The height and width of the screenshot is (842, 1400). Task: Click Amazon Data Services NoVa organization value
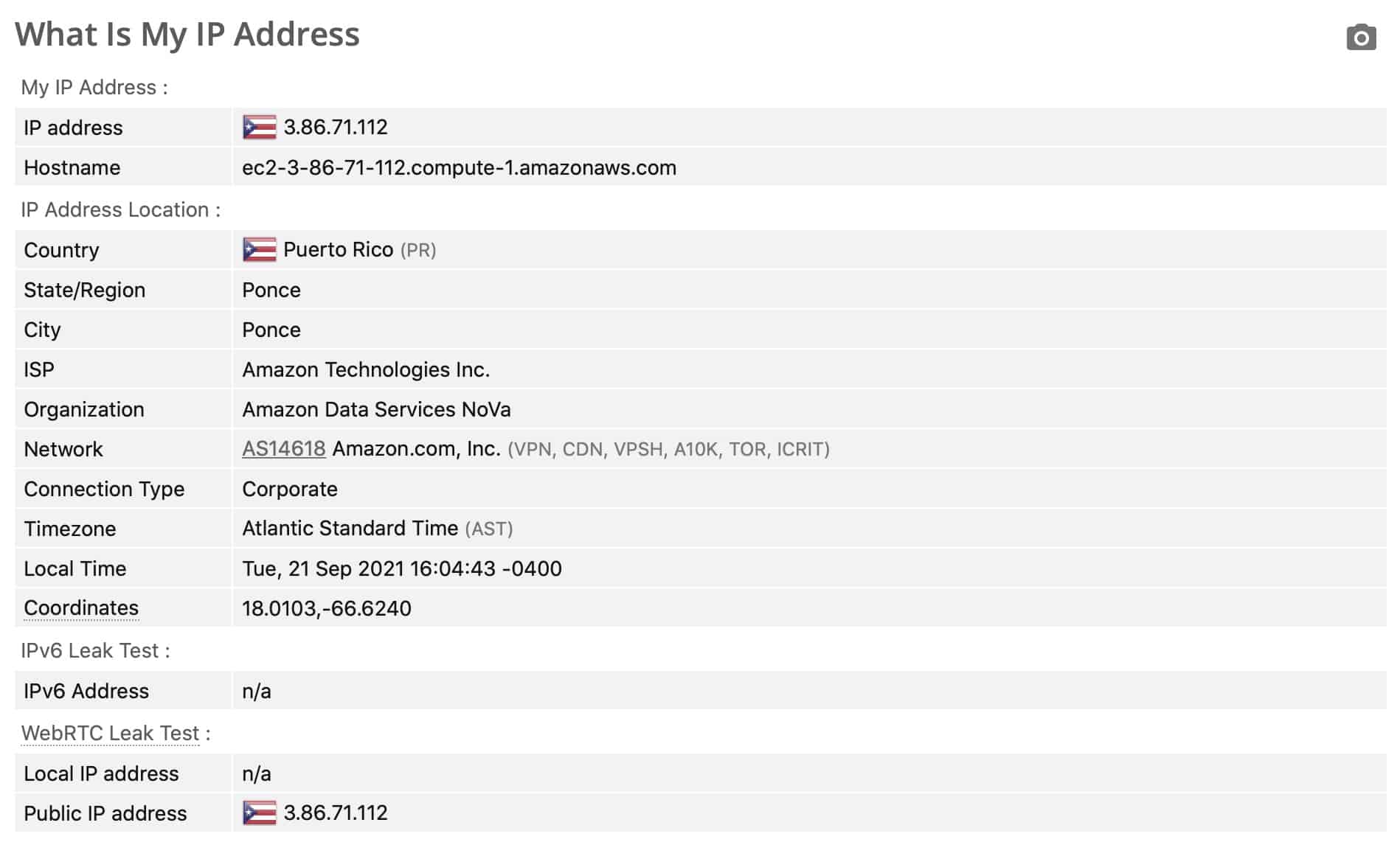tap(376, 409)
